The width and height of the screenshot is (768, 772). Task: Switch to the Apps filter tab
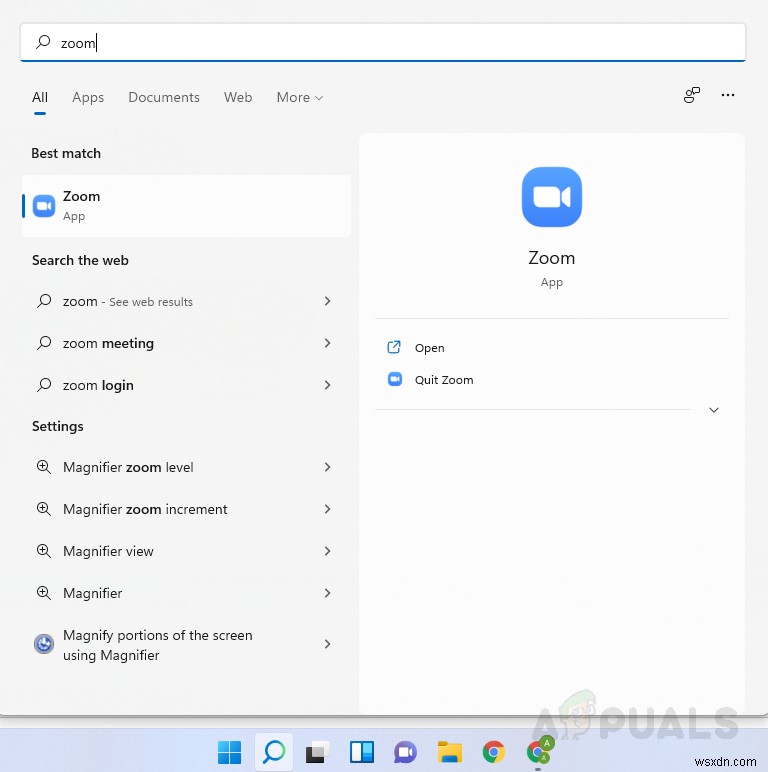coord(88,97)
